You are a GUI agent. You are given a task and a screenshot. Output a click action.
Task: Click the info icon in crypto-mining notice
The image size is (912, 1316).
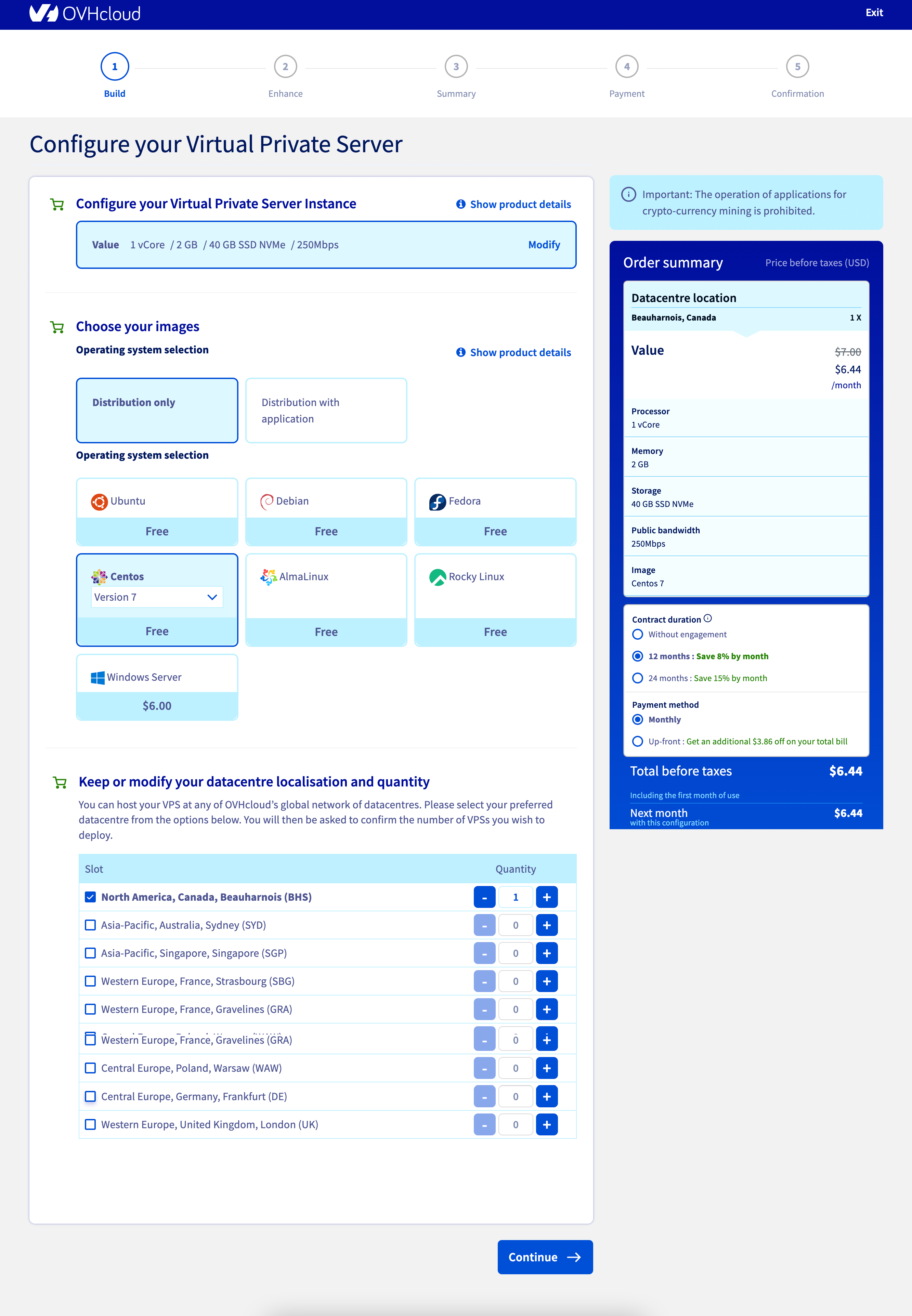628,194
